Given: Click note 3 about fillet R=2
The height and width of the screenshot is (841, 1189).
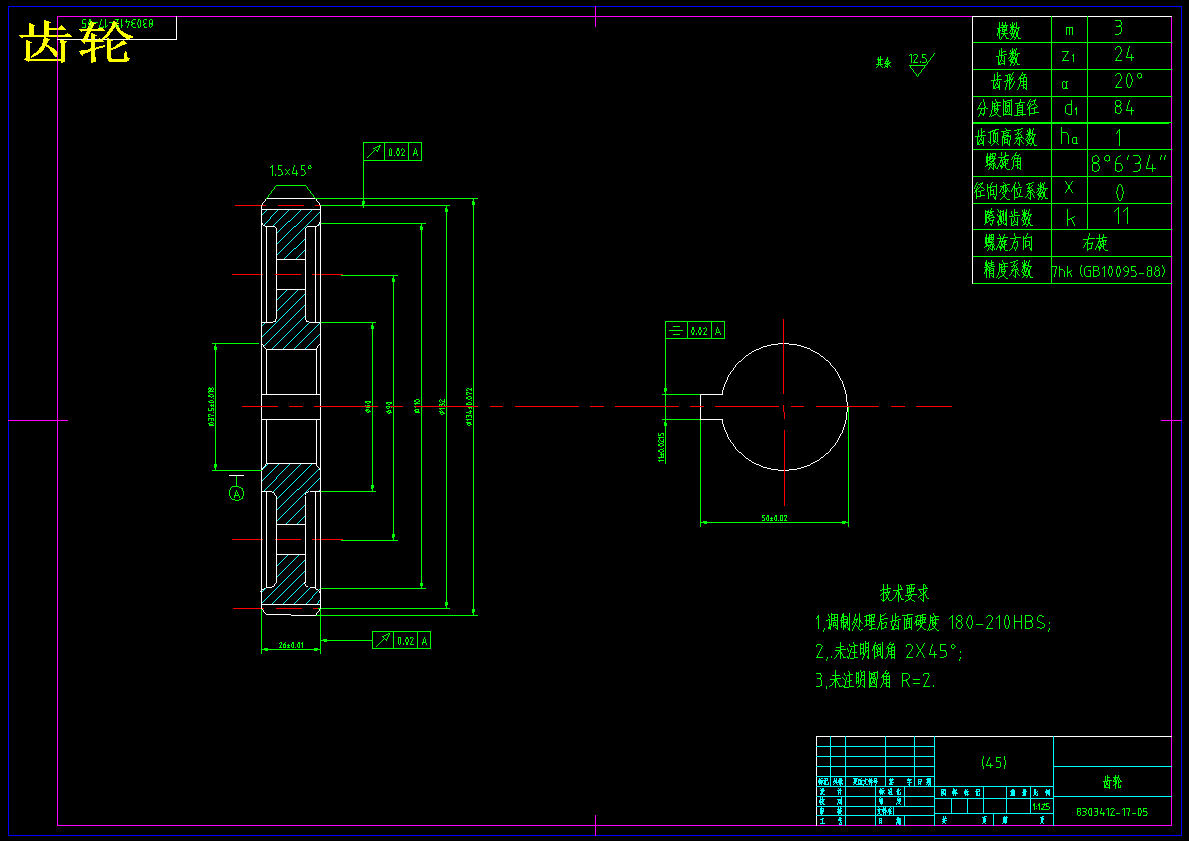Looking at the screenshot, I should click(876, 680).
